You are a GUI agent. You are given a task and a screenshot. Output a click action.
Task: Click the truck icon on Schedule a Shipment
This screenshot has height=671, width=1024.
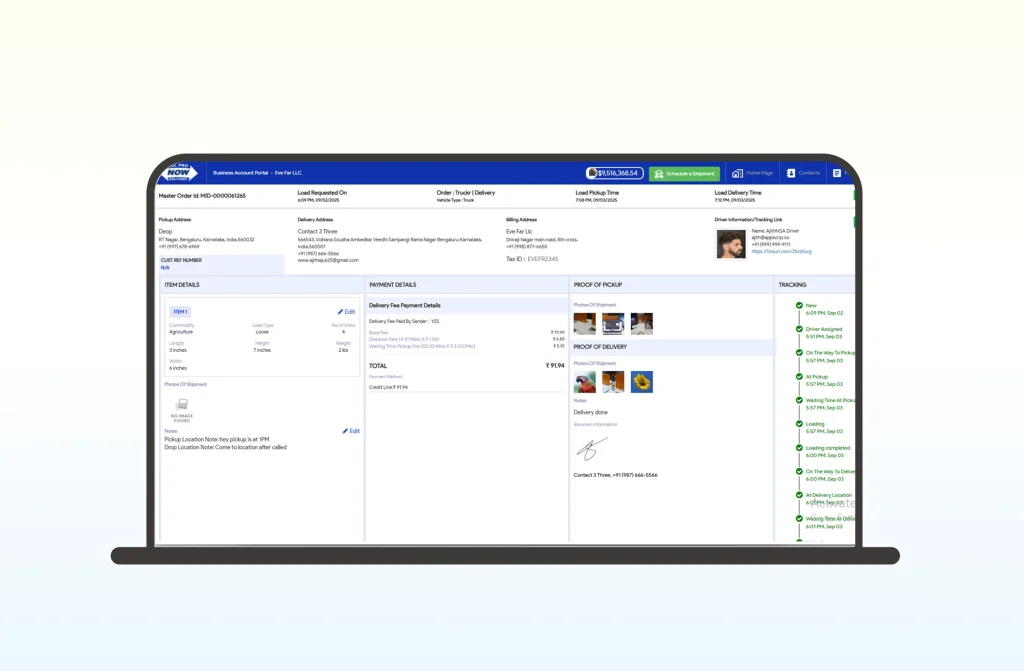(659, 174)
